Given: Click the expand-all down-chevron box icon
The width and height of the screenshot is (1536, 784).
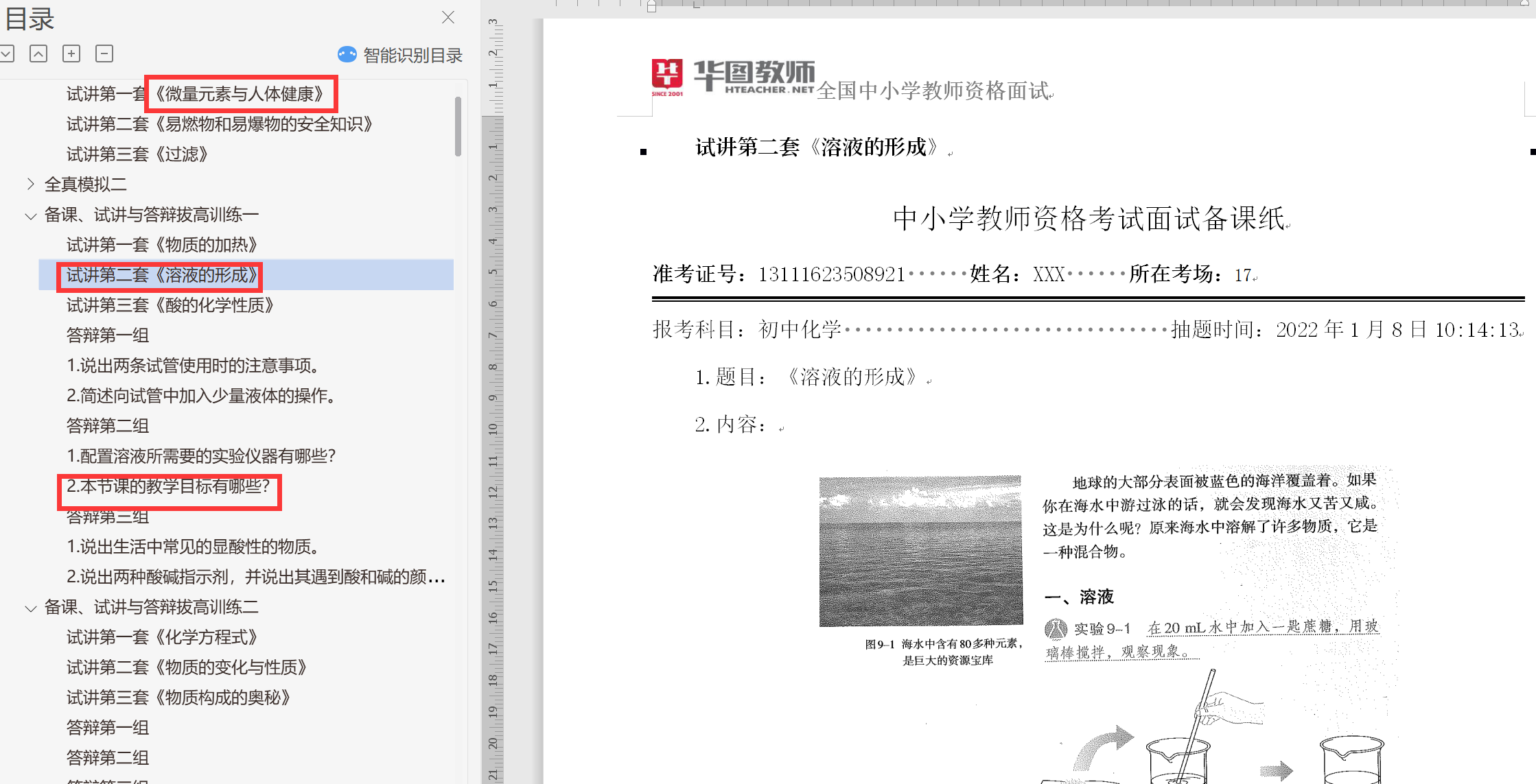Looking at the screenshot, I should (7, 54).
